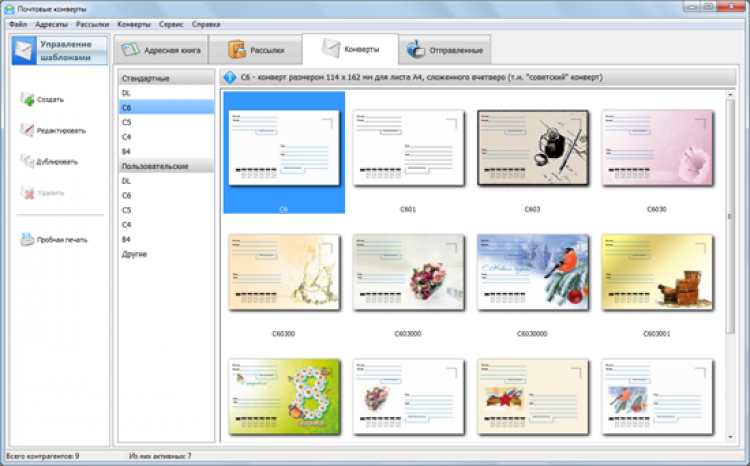Select the C603 inkwell envelope template
Screen dimensions: 750x466
pyautogui.click(x=532, y=148)
